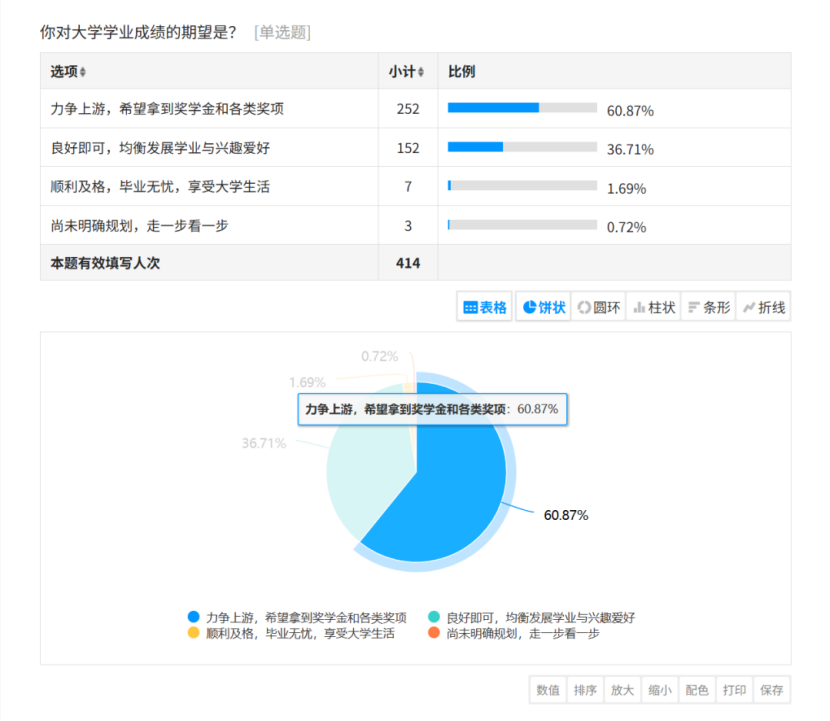Switch to 折线 line chart view
The width and height of the screenshot is (830, 721).
pos(763,308)
